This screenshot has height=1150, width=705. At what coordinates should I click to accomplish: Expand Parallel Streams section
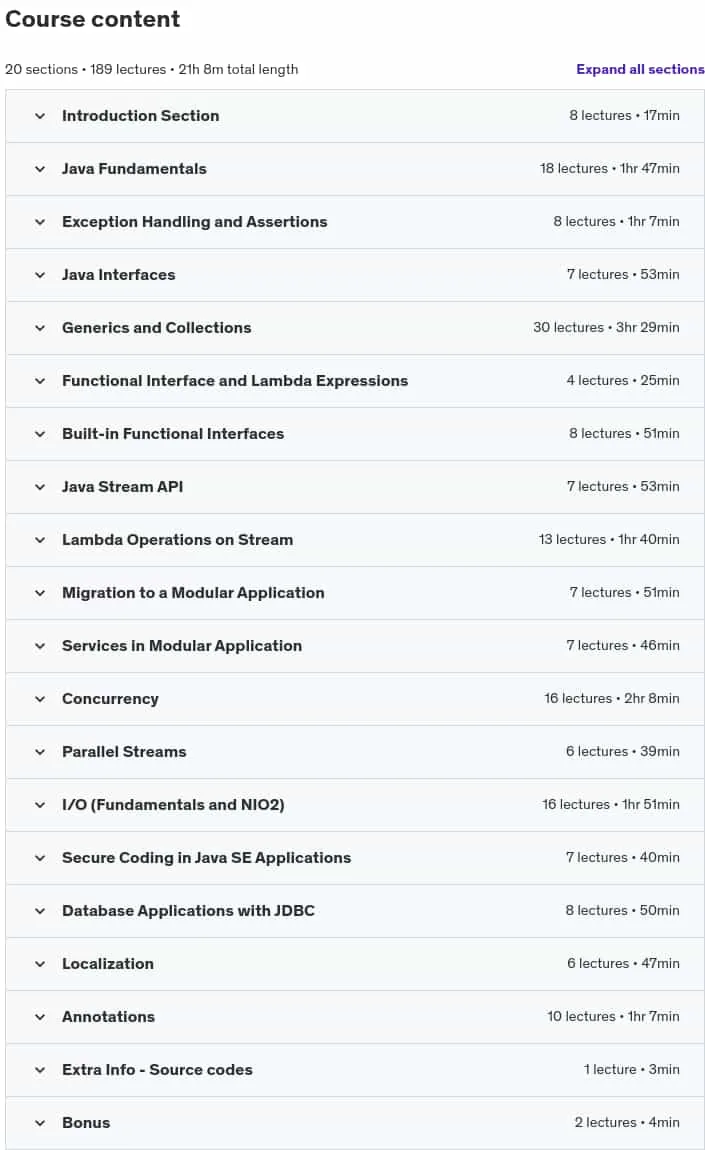point(355,752)
